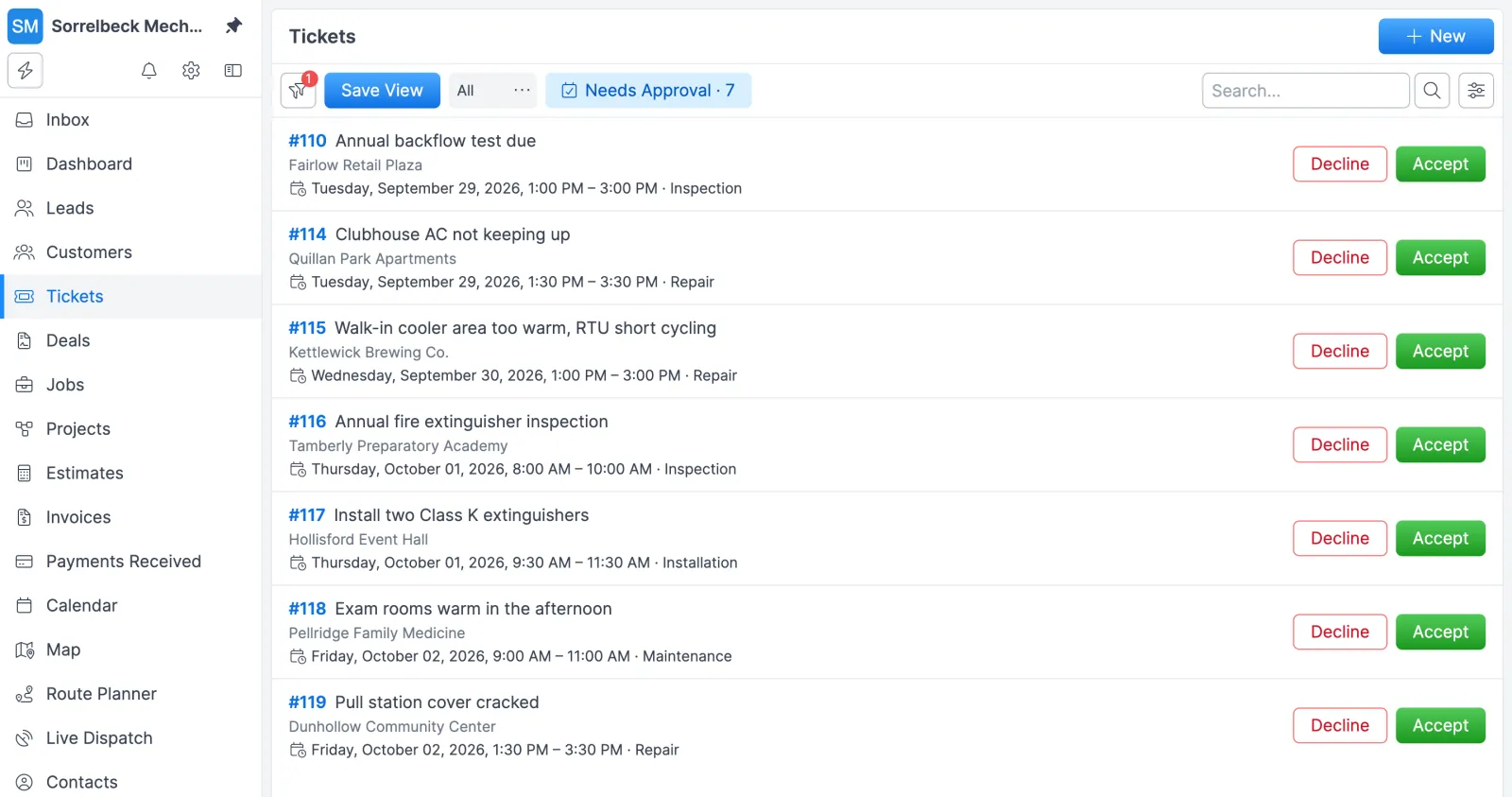Decline ticket #114 Clubhouse AC
The image size is (1512, 797).
click(x=1340, y=258)
